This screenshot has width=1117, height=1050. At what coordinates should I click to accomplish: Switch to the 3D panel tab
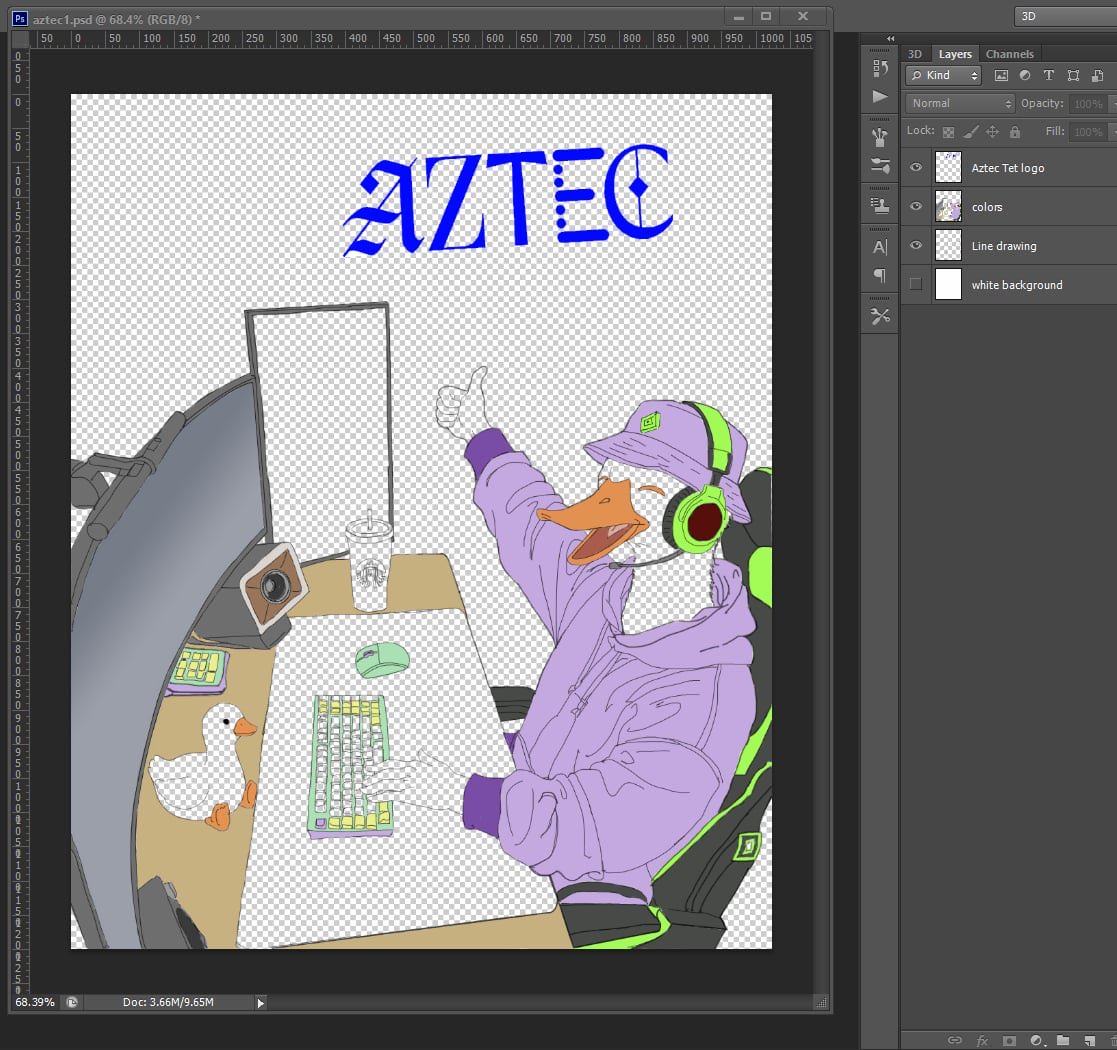pyautogui.click(x=915, y=53)
